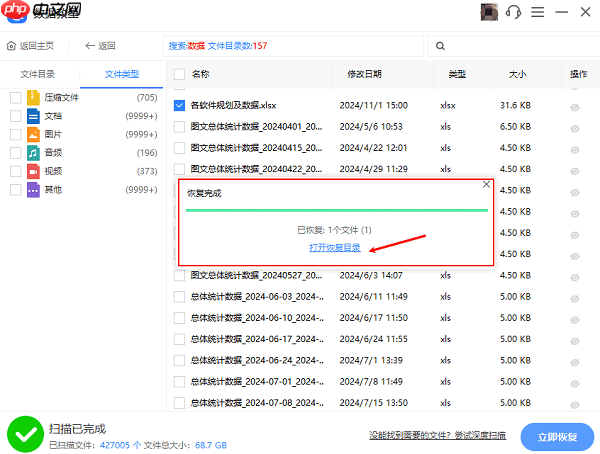Check the 图片 category checkbox

[15, 134]
